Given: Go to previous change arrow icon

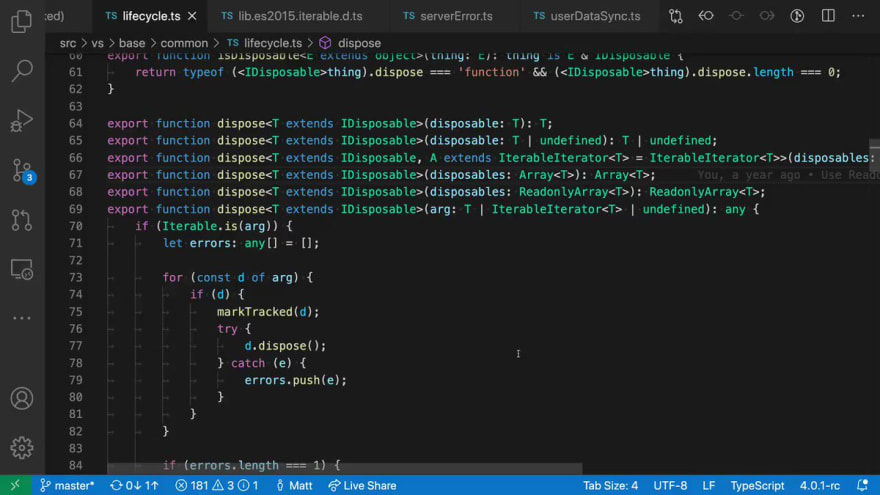Looking at the screenshot, I should [x=706, y=16].
